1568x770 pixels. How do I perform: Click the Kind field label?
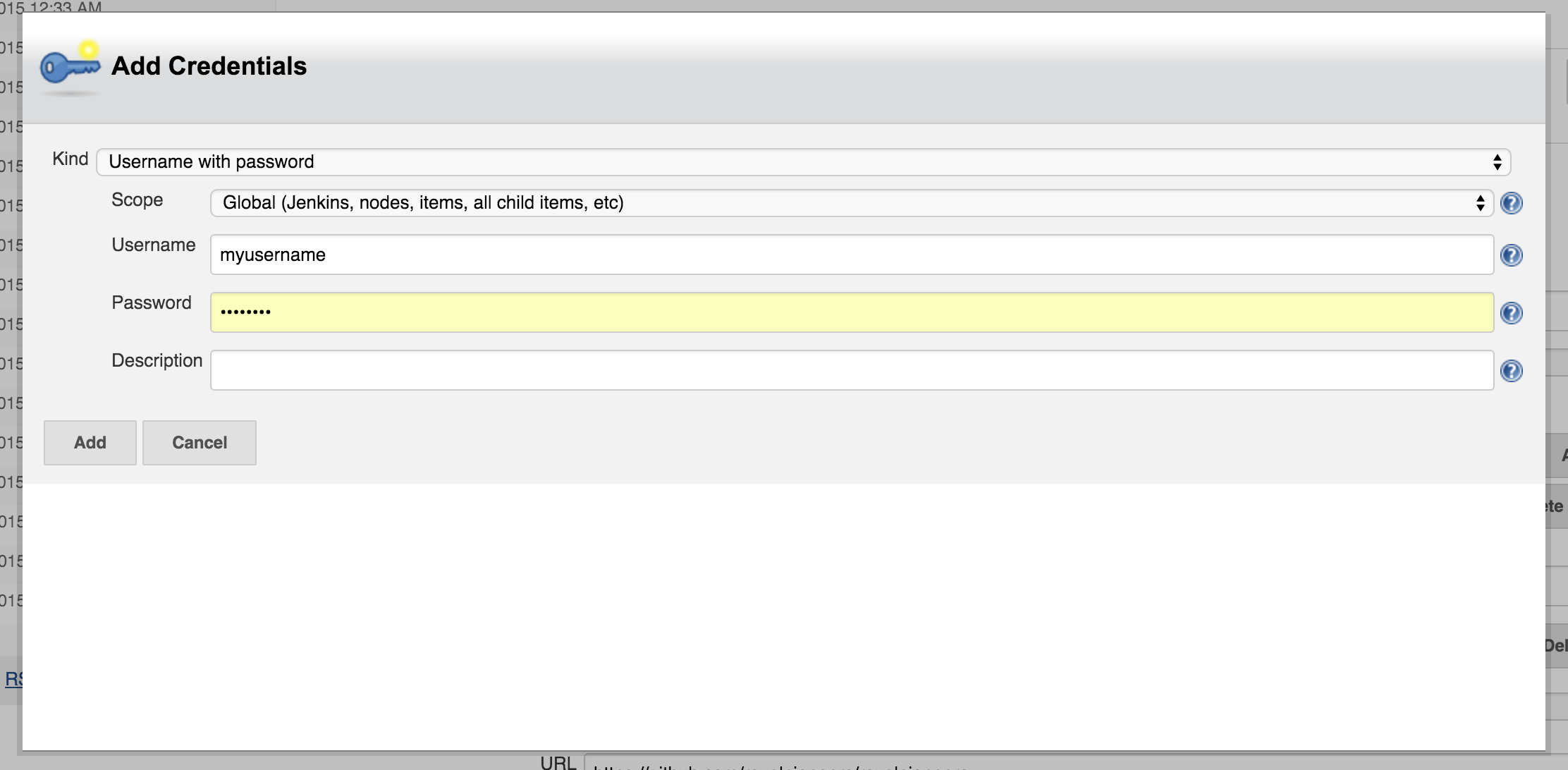coord(70,159)
